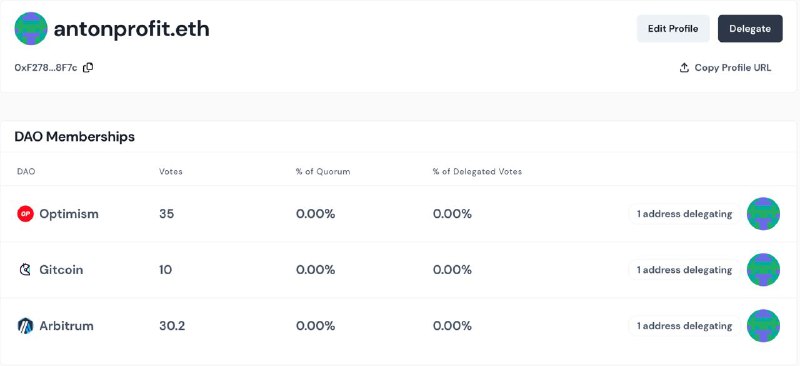The image size is (800, 366).
Task: Open the Optimism DAO link
Action: point(69,214)
